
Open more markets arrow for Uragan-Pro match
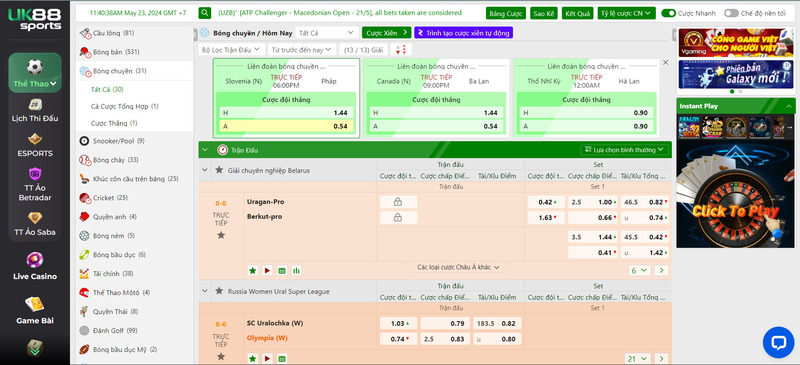click(661, 271)
